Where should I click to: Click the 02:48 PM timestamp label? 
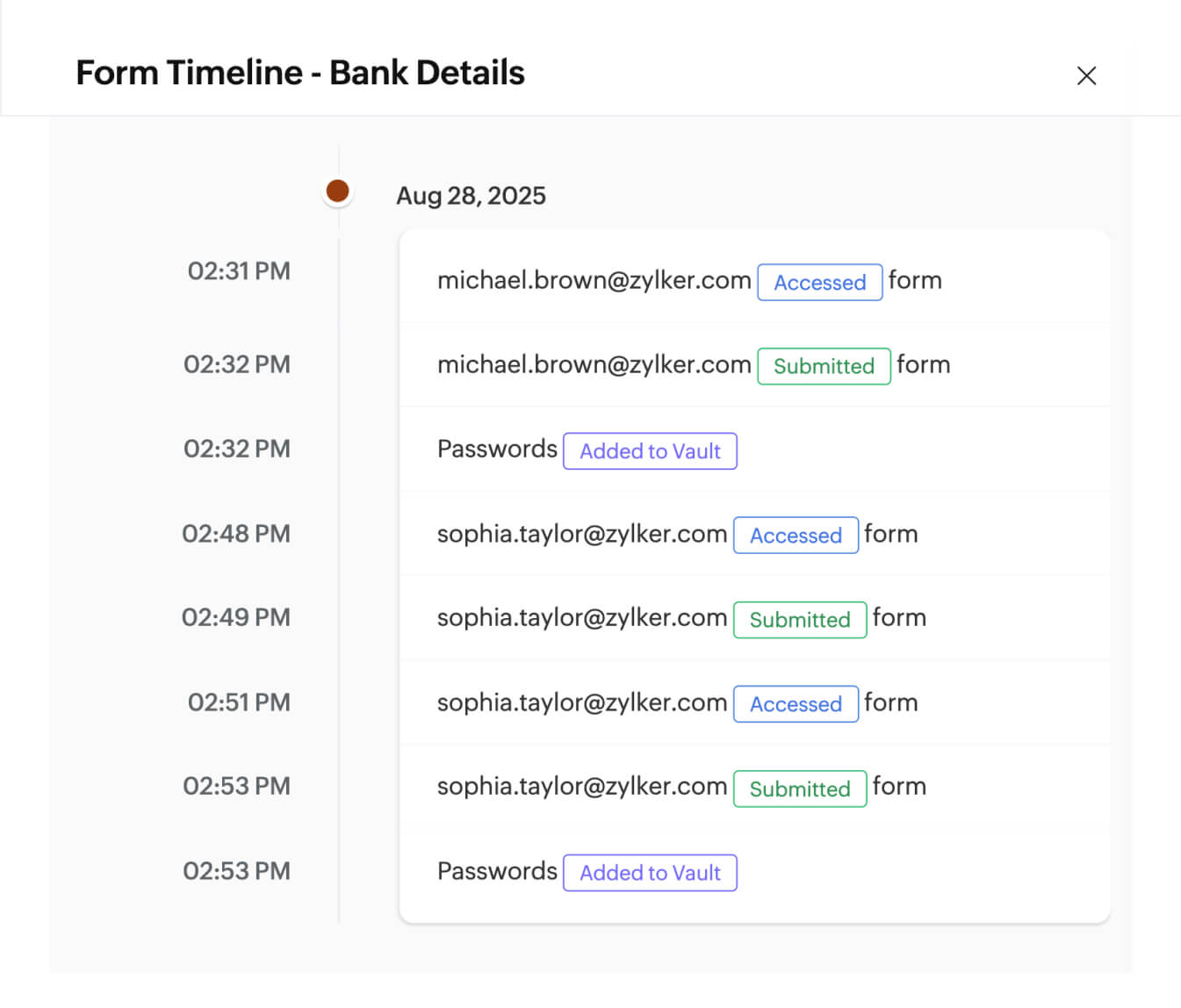coord(236,533)
